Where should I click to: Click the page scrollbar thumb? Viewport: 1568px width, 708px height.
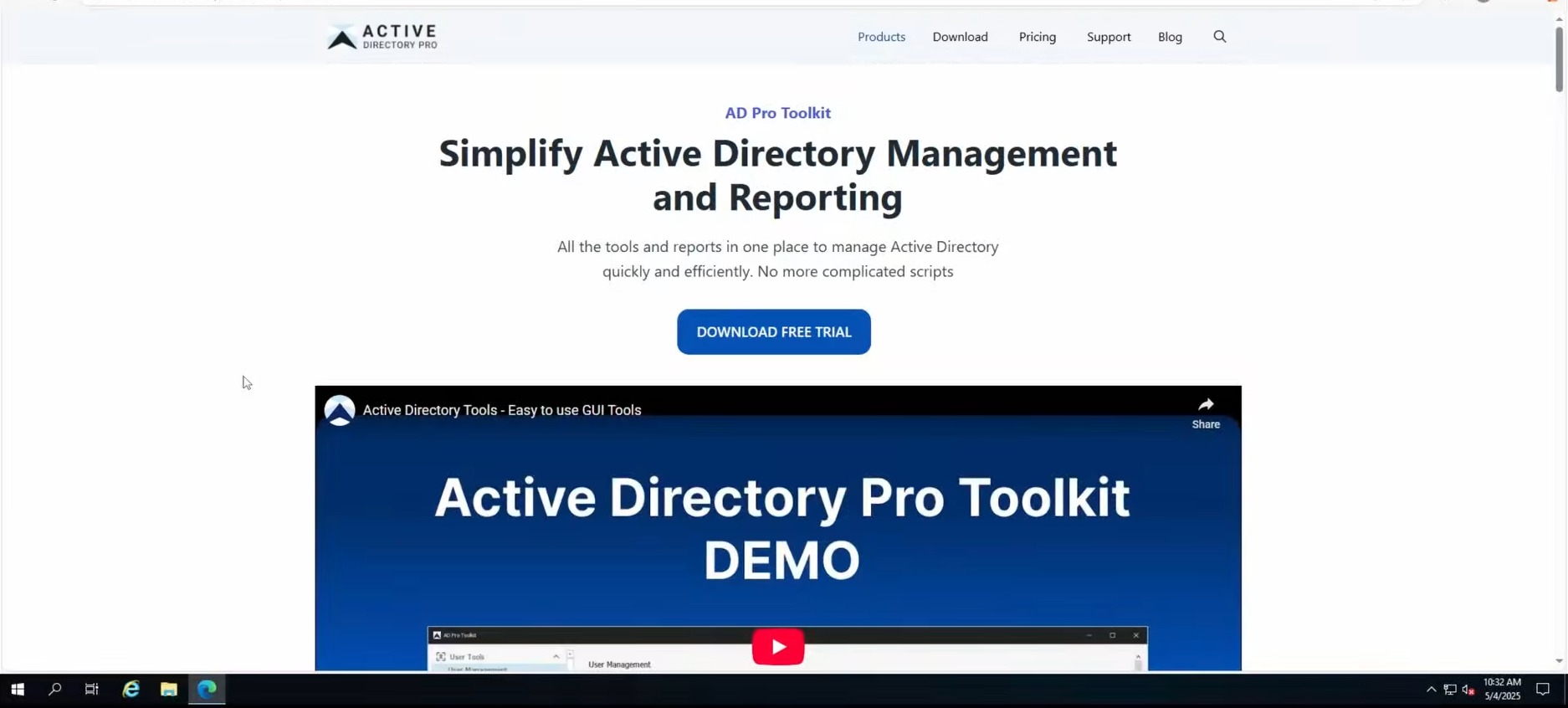(x=1559, y=59)
